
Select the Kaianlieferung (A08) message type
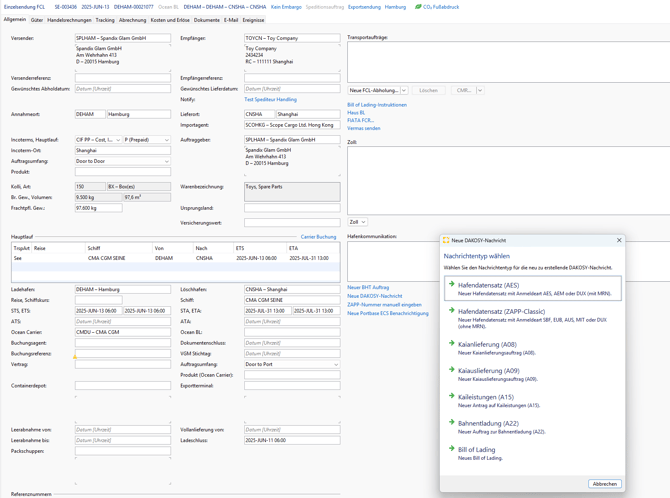[533, 348]
